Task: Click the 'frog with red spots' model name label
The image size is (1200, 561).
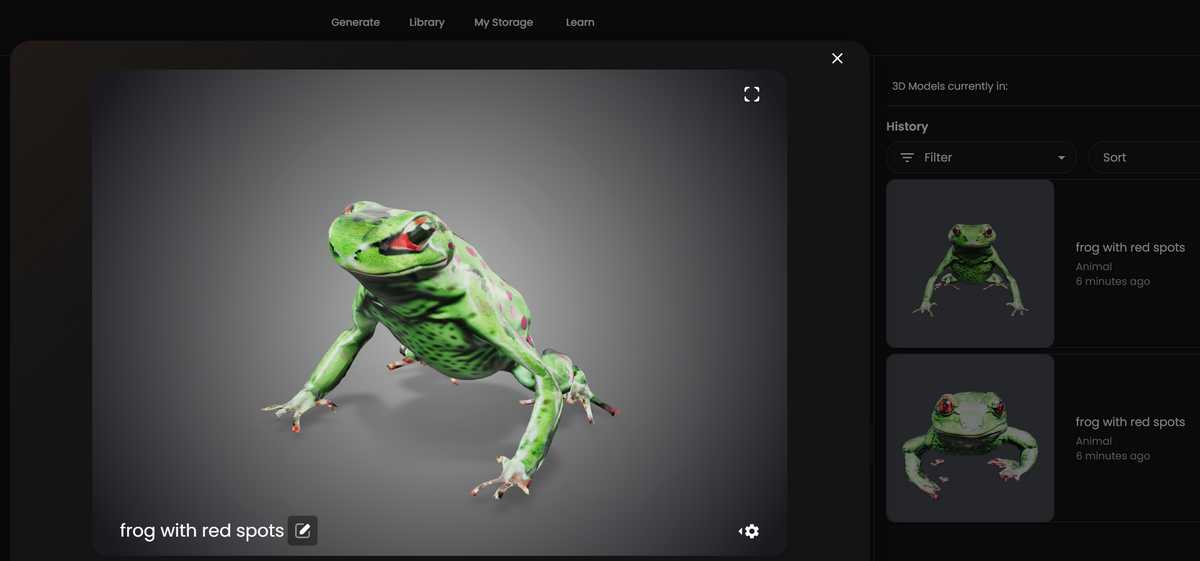Action: point(202,531)
